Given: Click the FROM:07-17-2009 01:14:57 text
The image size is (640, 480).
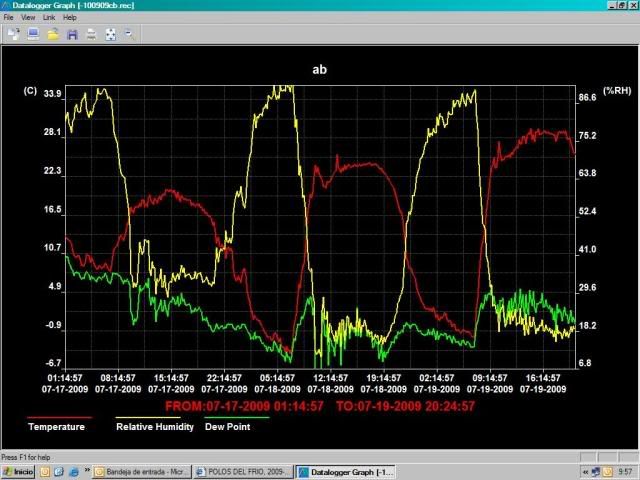Looking at the screenshot, I should click(244, 406).
